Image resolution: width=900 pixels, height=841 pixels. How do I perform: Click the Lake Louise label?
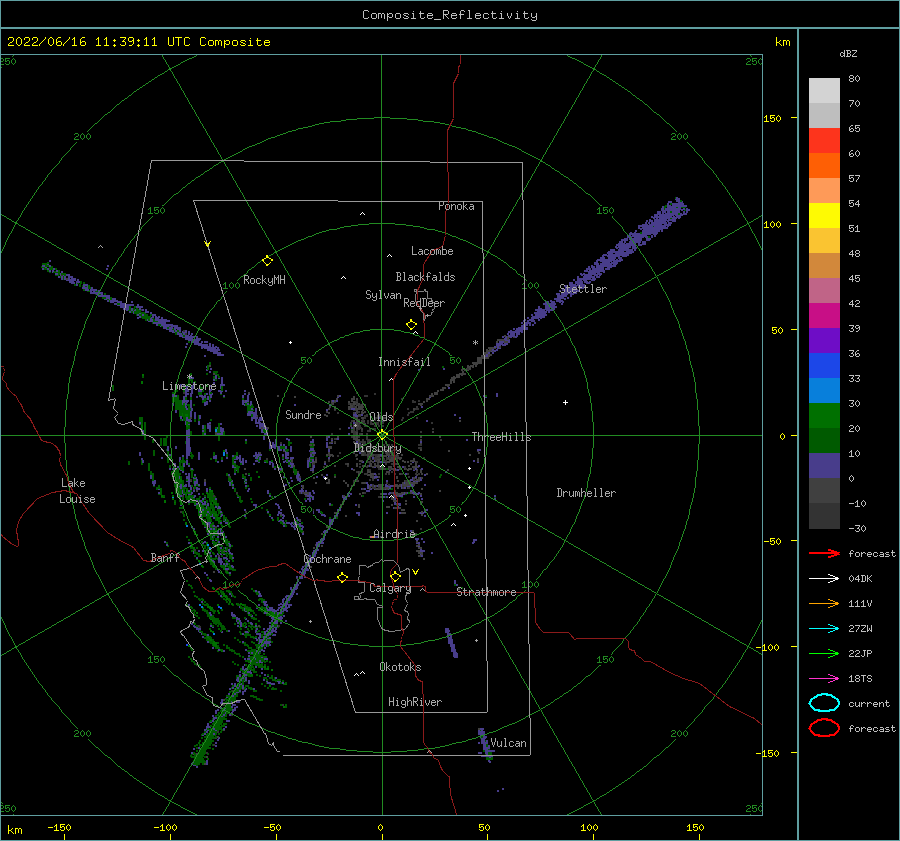point(77,491)
